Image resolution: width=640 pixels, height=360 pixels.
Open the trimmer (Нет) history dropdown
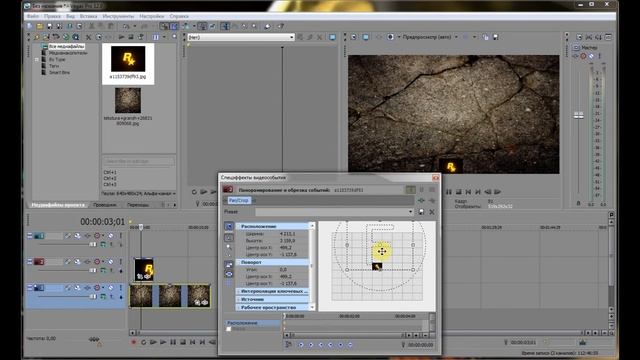pos(291,37)
